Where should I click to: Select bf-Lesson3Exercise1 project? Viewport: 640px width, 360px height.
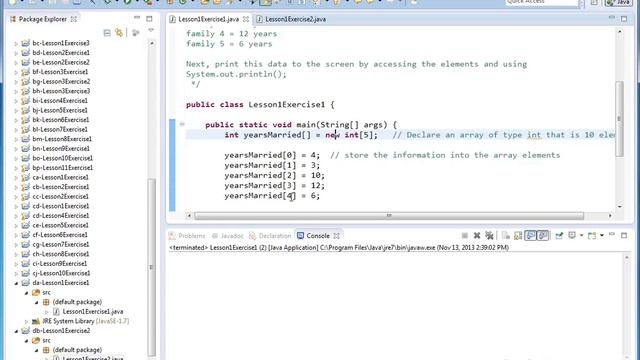[x=60, y=72]
